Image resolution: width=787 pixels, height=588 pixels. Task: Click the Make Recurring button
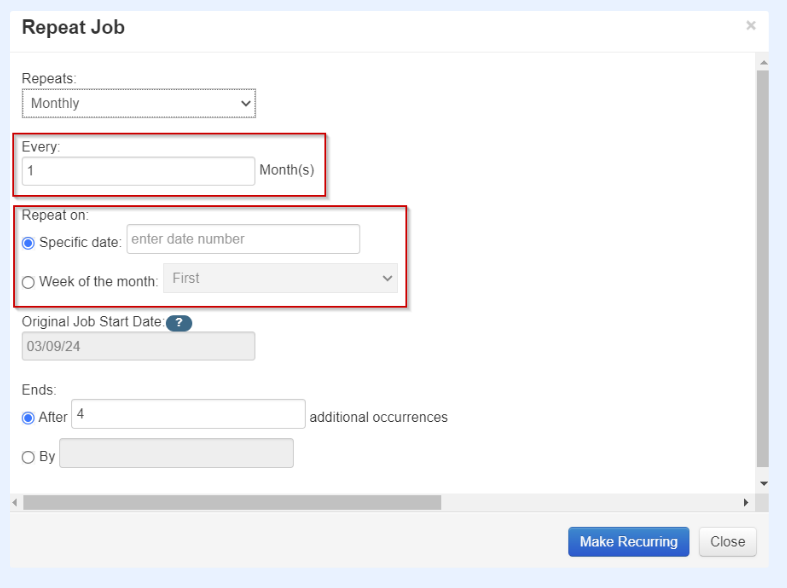coord(628,542)
